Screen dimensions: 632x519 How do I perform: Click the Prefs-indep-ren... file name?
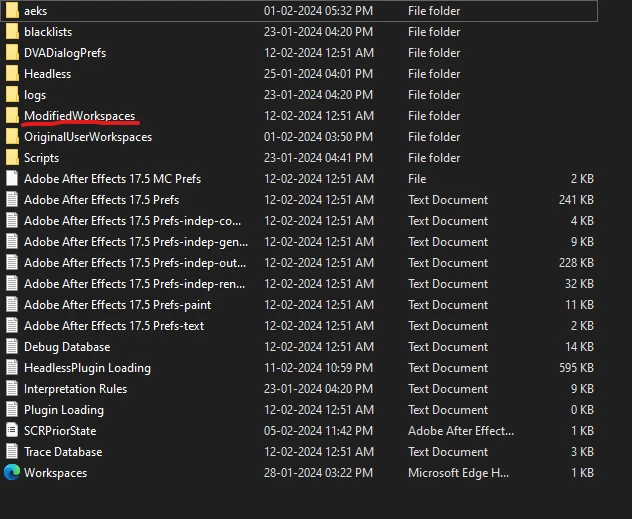135,284
